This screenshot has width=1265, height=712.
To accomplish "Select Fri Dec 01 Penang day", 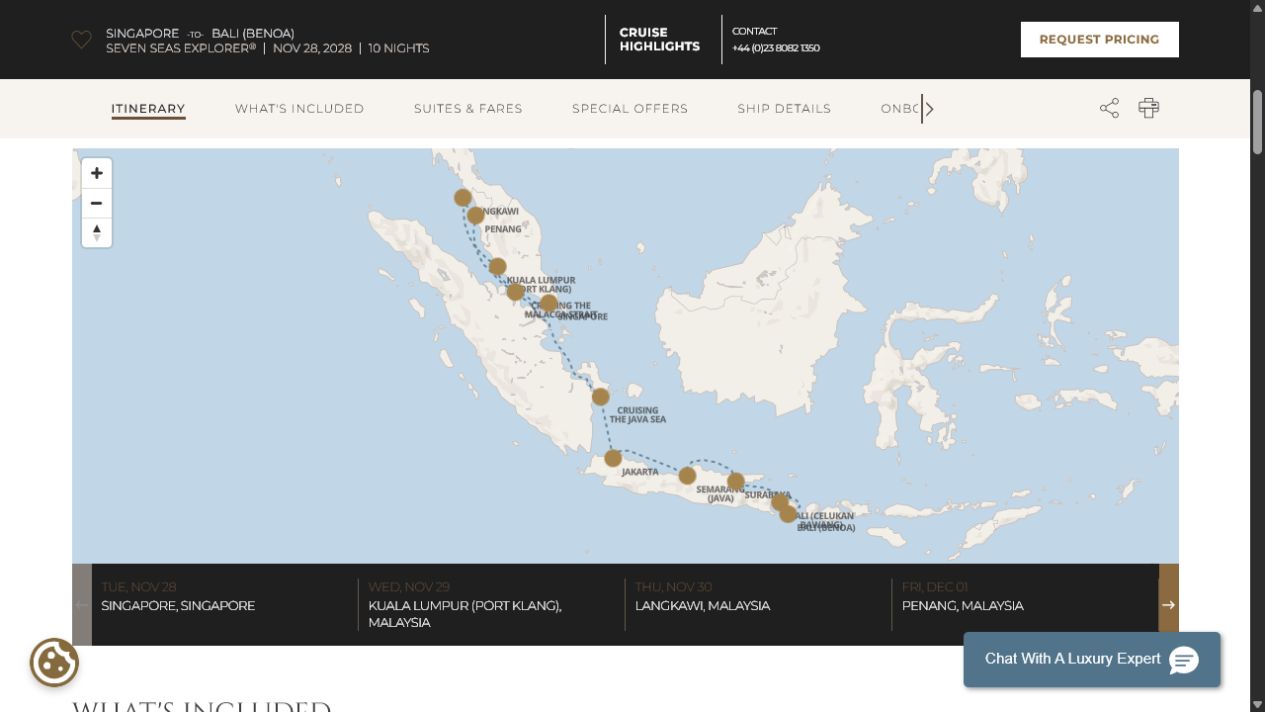I will click(1024, 604).
